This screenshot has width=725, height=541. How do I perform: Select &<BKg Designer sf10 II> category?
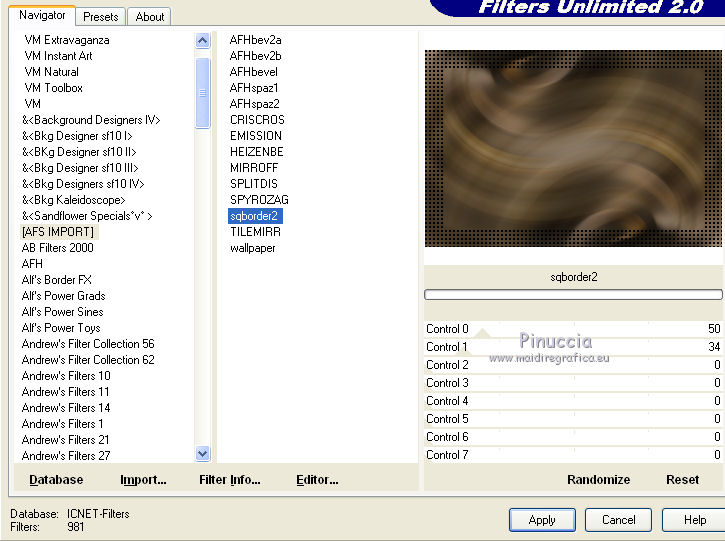(79, 152)
